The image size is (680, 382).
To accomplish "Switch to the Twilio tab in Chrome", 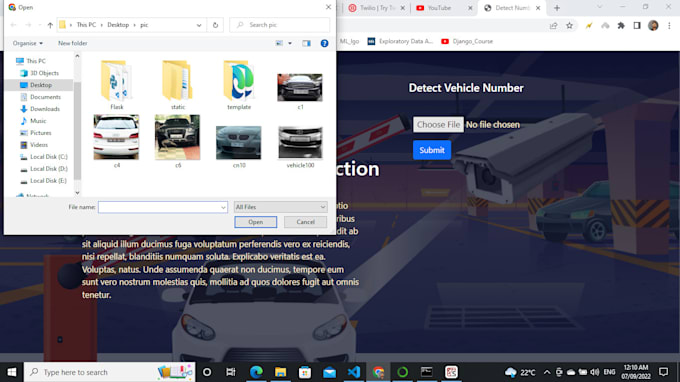I will tap(376, 8).
